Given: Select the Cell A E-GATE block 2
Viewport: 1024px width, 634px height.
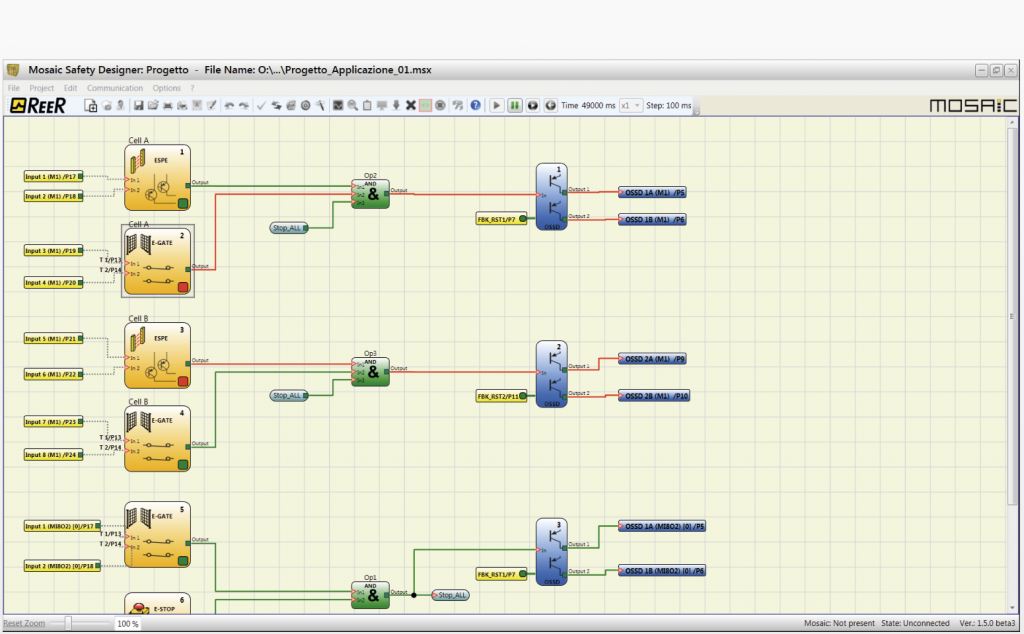Looking at the screenshot, I should pyautogui.click(x=157, y=260).
